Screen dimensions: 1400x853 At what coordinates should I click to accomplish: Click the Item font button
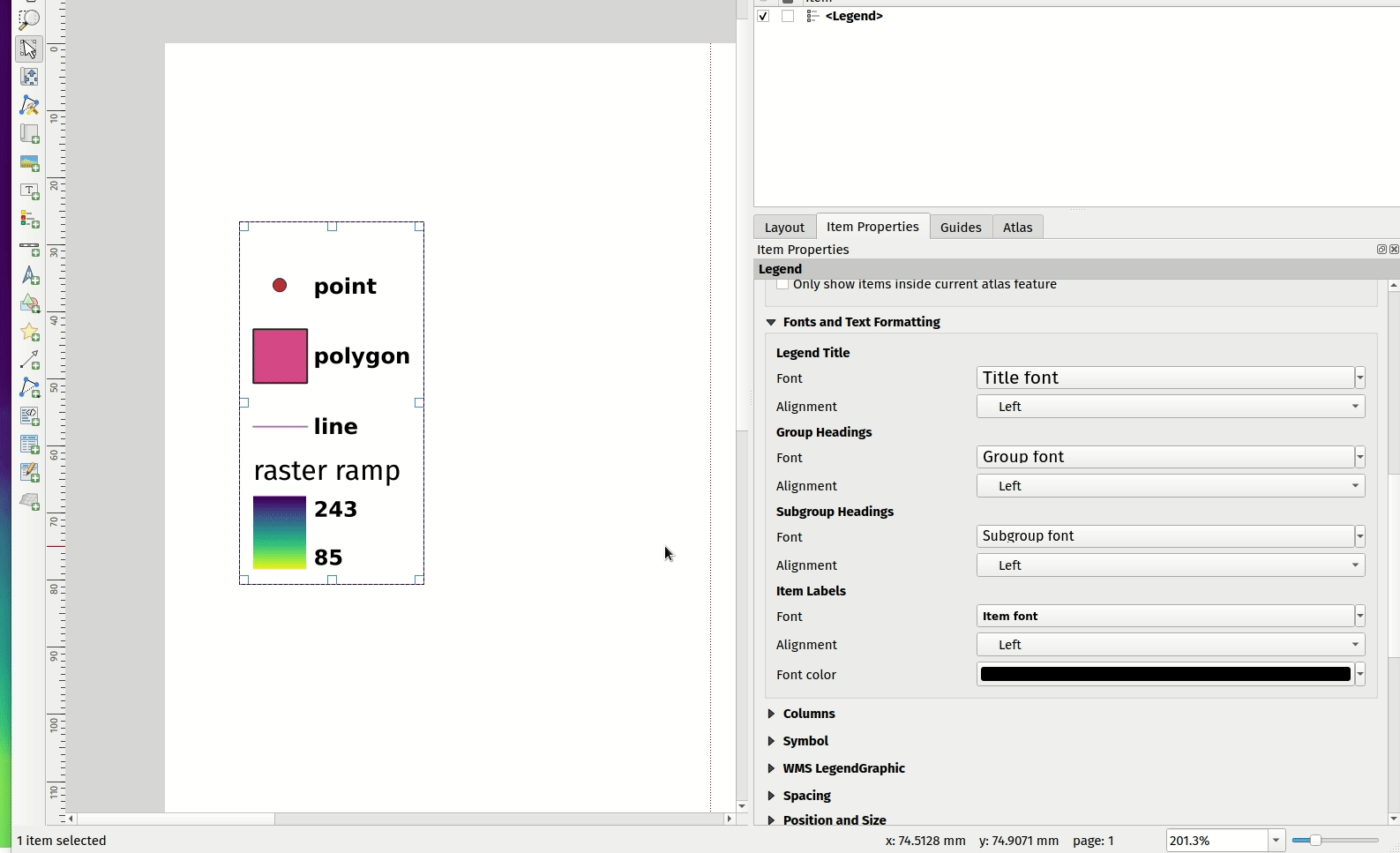(1164, 616)
